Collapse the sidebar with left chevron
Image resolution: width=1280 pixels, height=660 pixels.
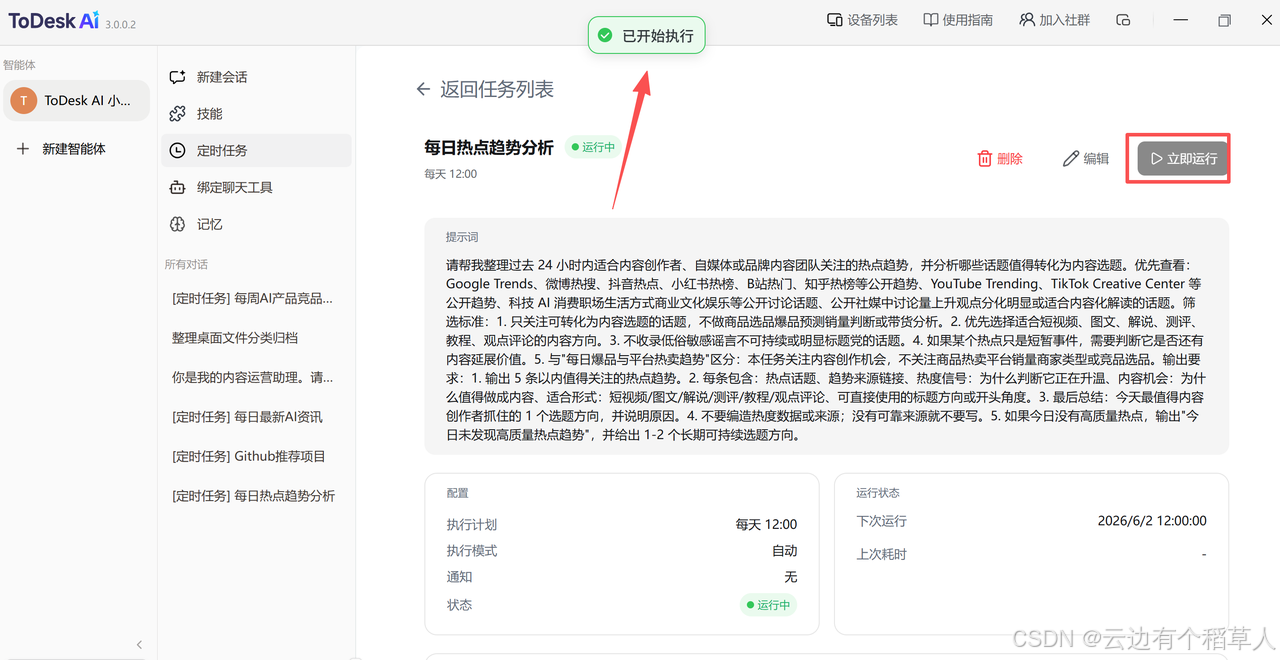(139, 645)
